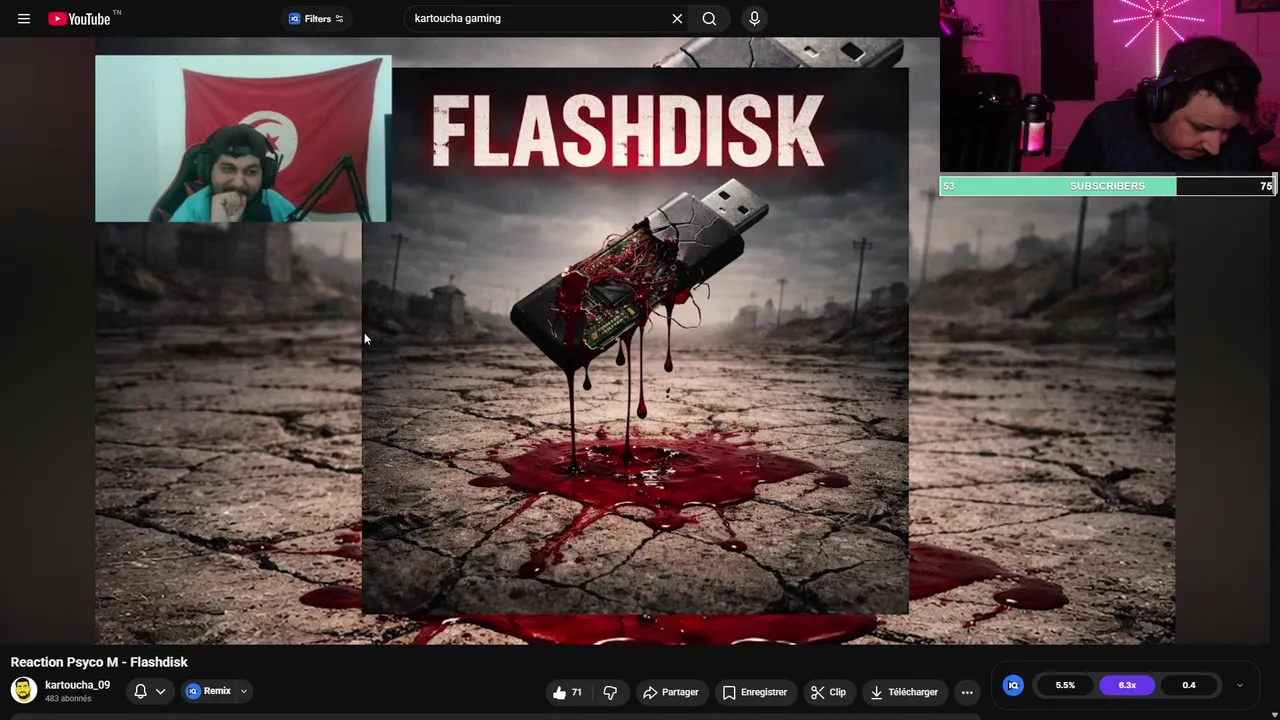This screenshot has height=720, width=1280.
Task: Go to the YouTube home logo
Action: click(79, 19)
